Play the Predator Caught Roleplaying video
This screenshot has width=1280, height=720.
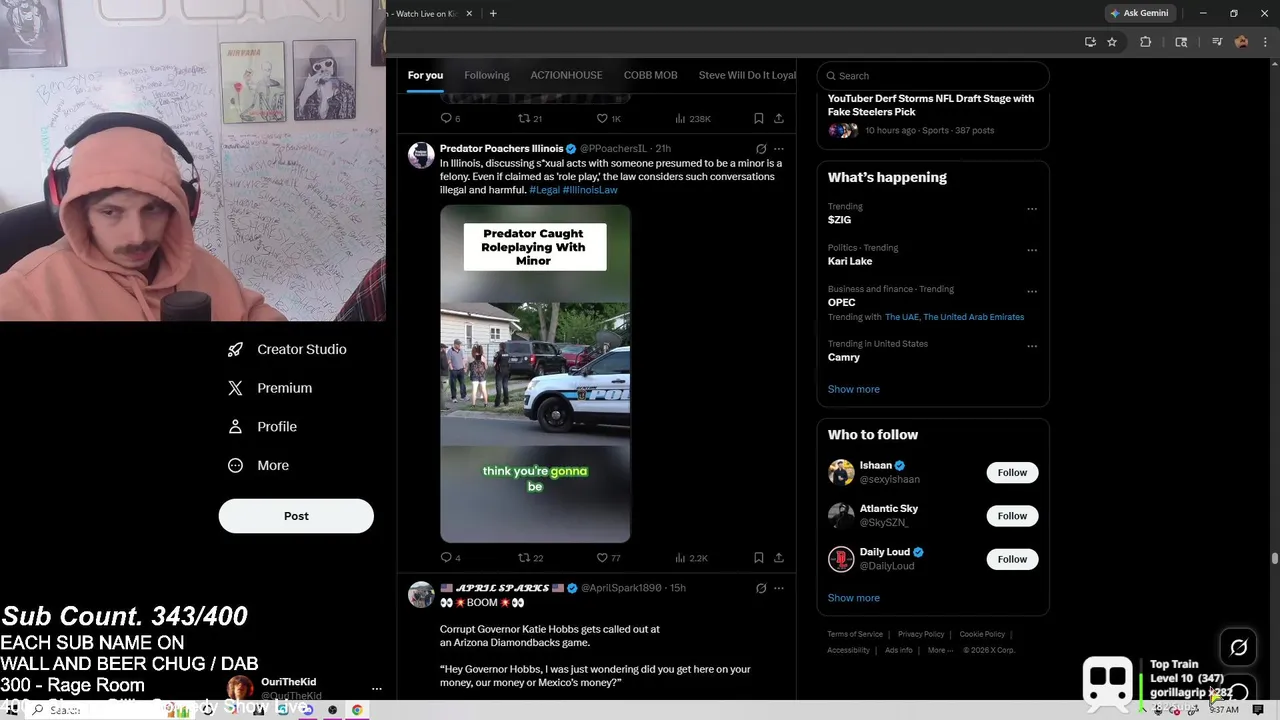[x=535, y=374]
